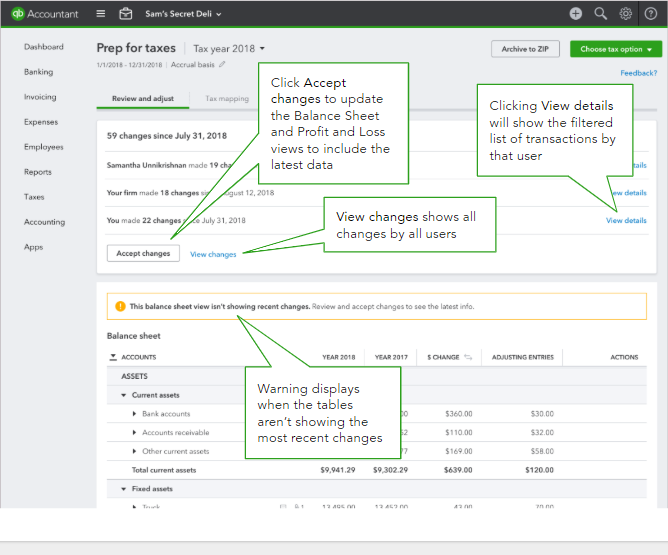Open the Tax year 2018 dropdown
This screenshot has width=668, height=555.
tap(229, 49)
